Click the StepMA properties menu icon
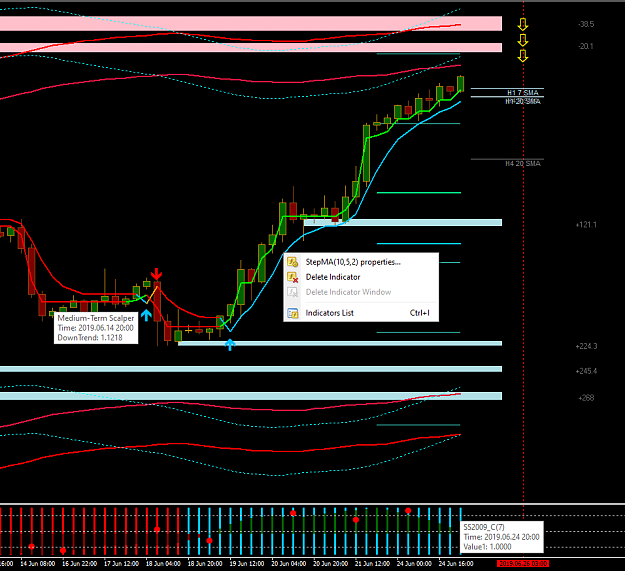Viewport: 625px width, 571px height. click(x=293, y=262)
